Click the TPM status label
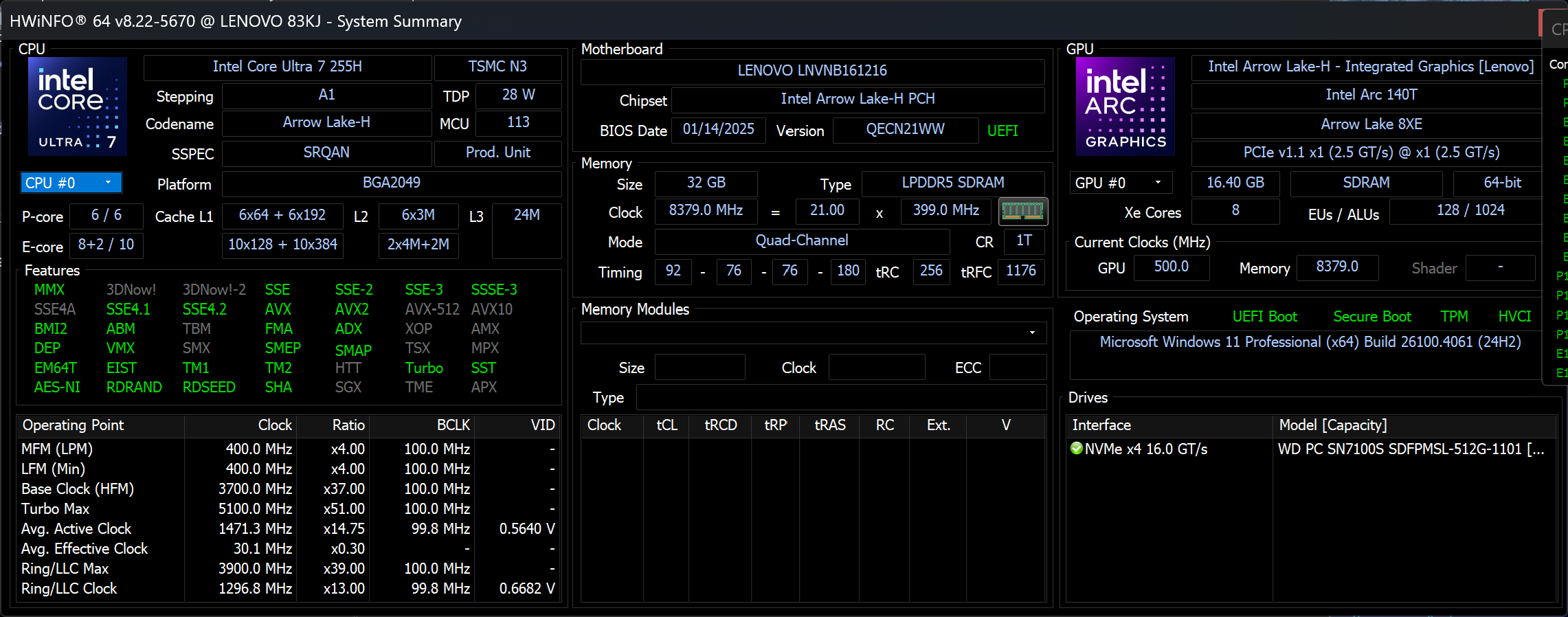 [x=1454, y=317]
